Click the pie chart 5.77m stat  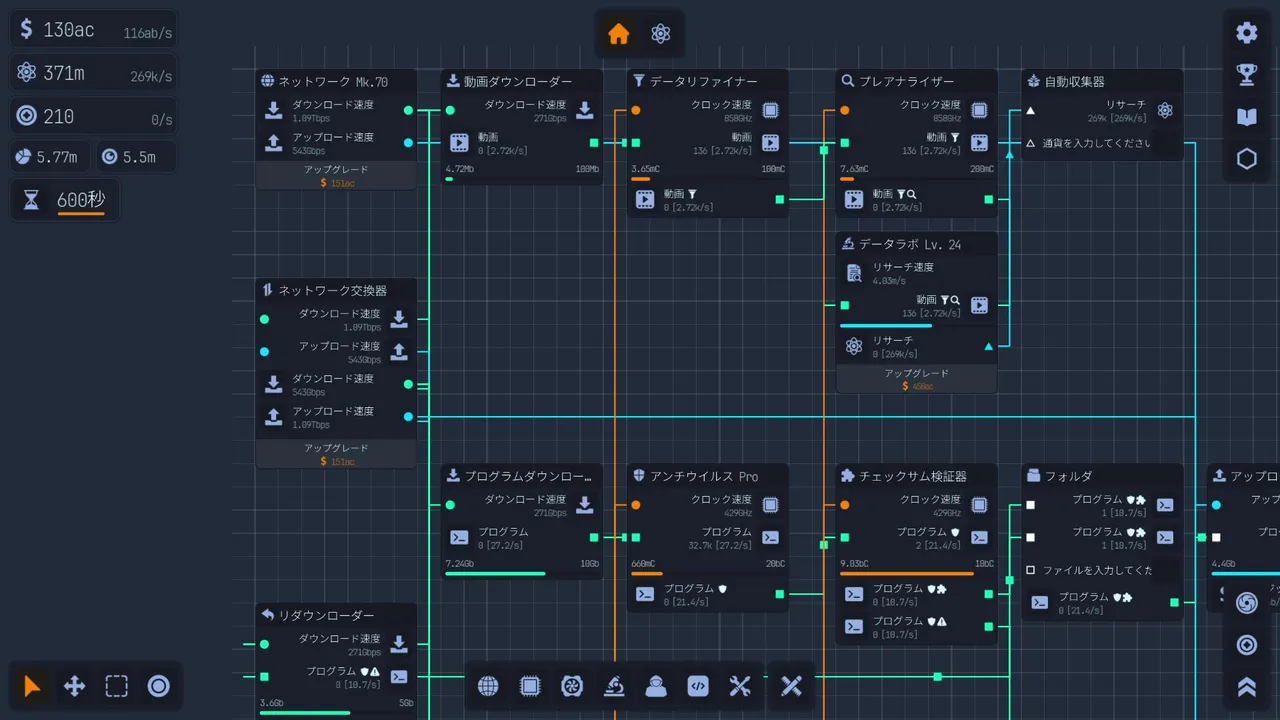click(50, 157)
